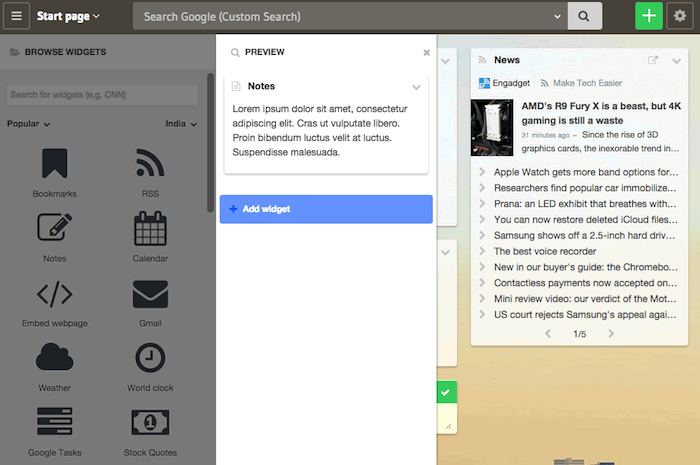Expand the News widget options chevron

point(676,61)
